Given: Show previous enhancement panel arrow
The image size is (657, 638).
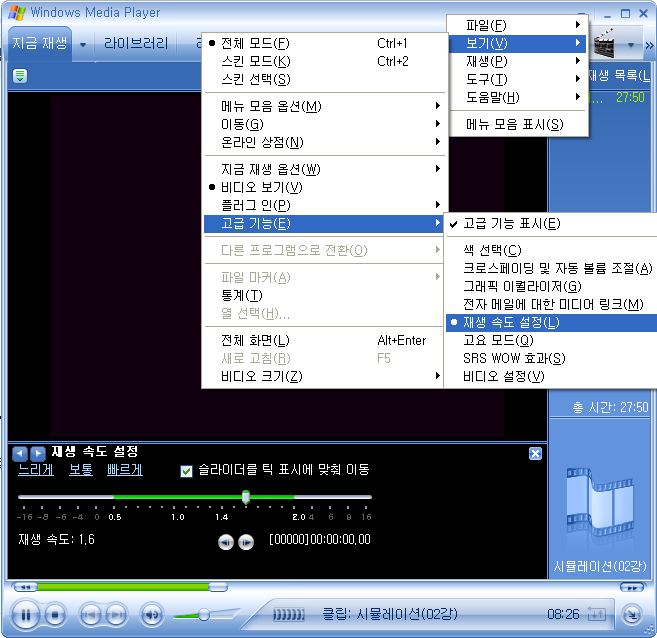Looking at the screenshot, I should coord(20,453).
